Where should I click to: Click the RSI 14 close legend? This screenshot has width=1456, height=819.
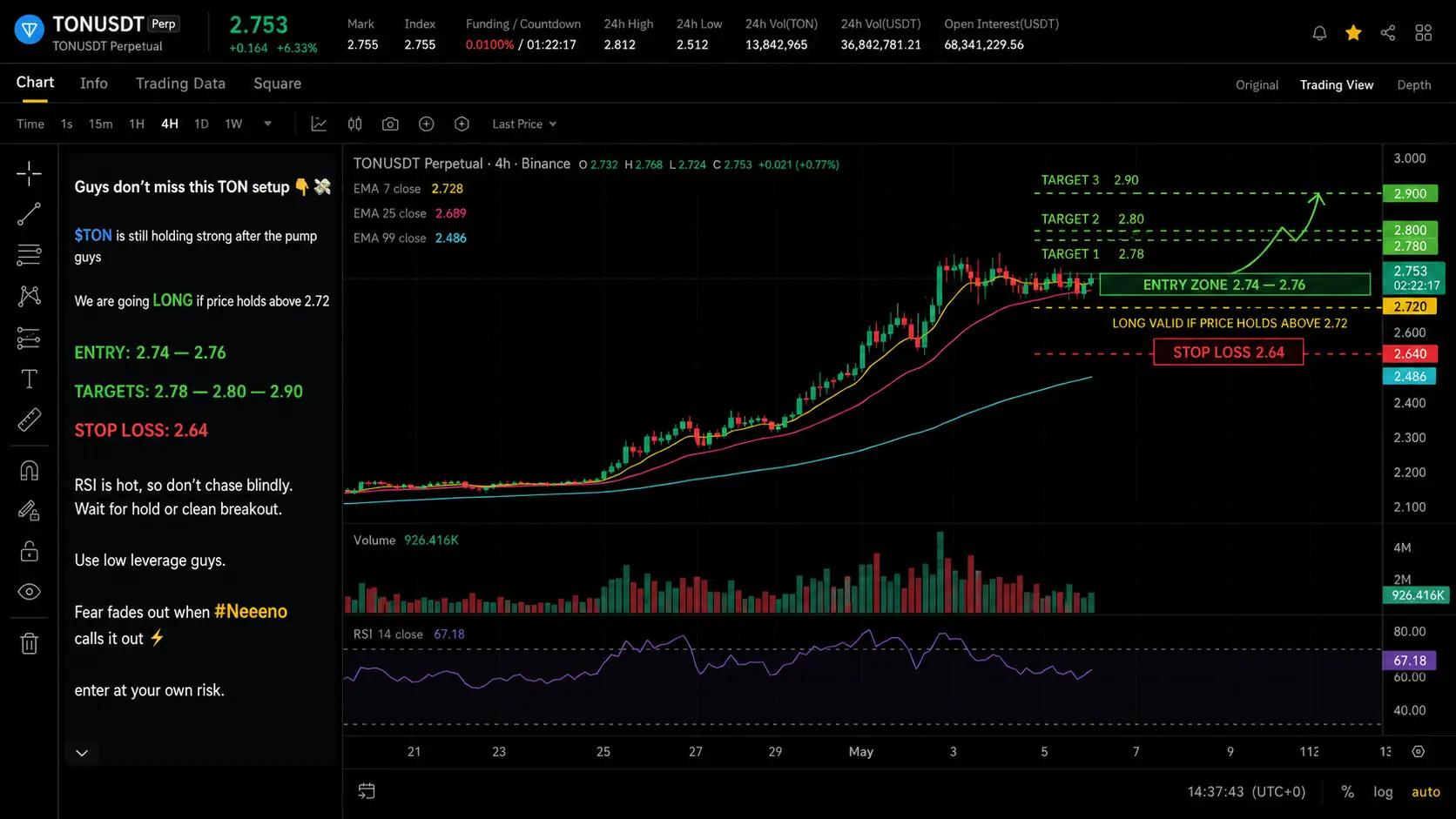tap(409, 634)
